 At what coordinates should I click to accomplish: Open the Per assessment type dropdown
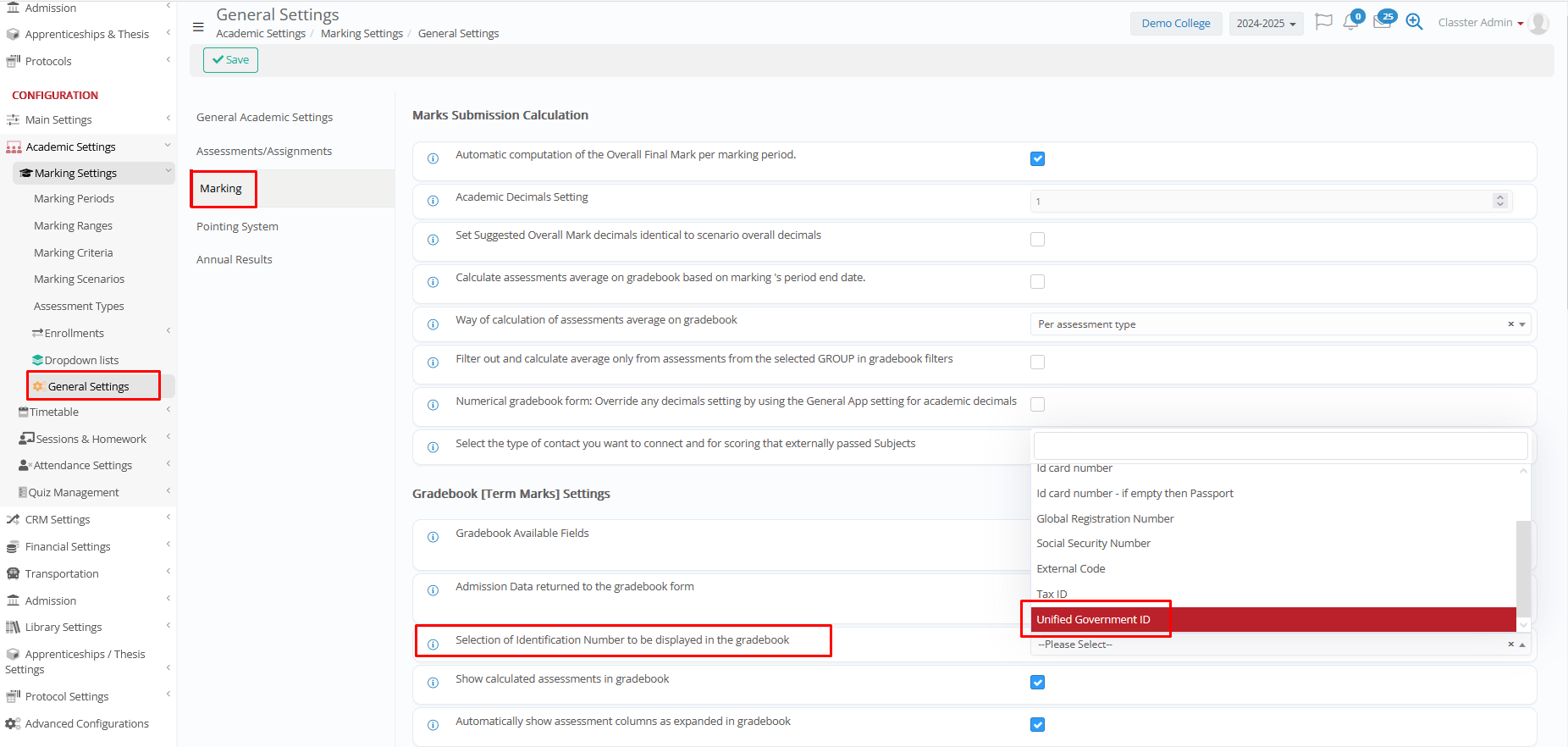(1278, 324)
